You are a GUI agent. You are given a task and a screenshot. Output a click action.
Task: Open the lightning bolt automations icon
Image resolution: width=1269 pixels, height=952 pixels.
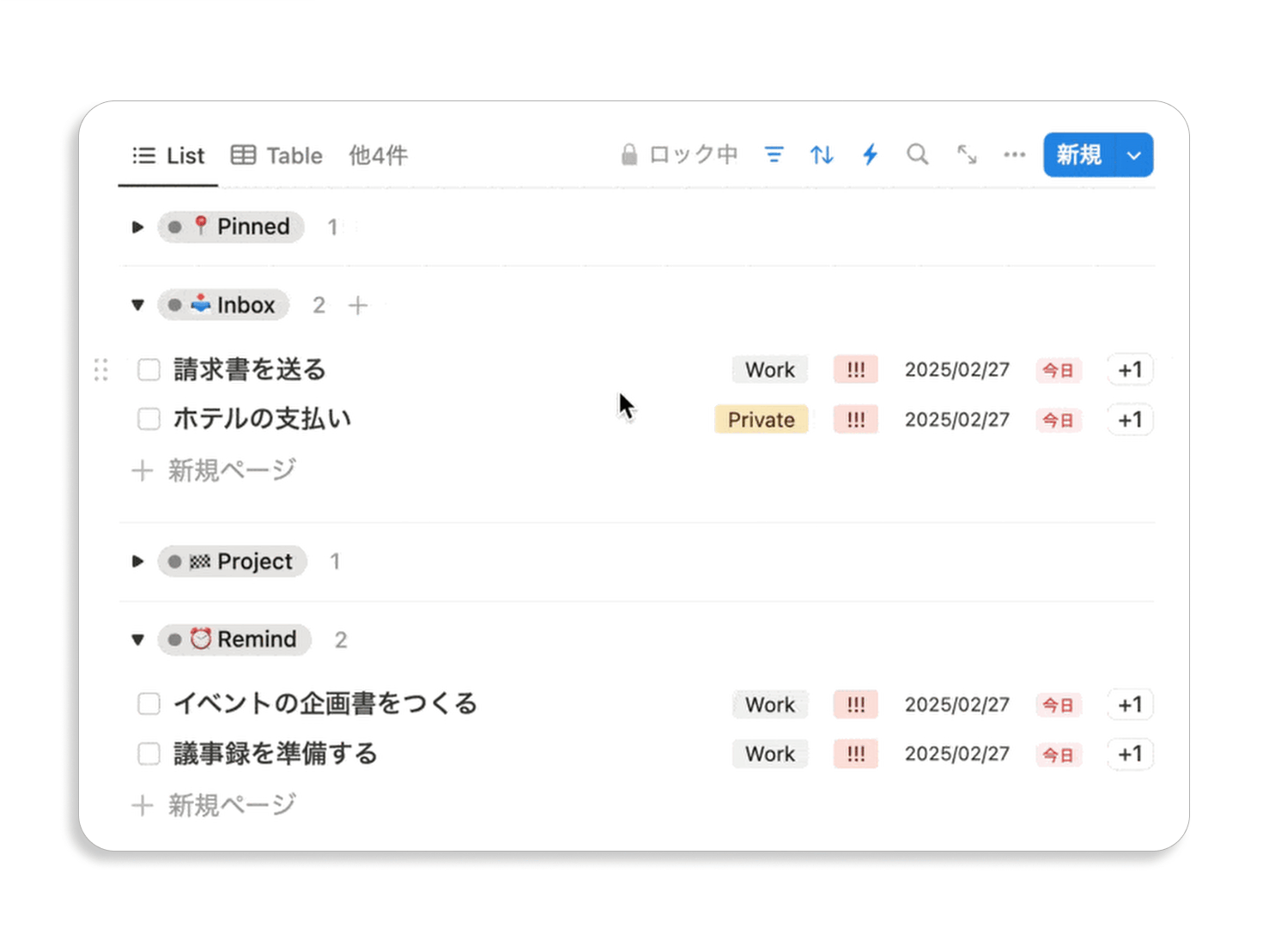point(870,155)
